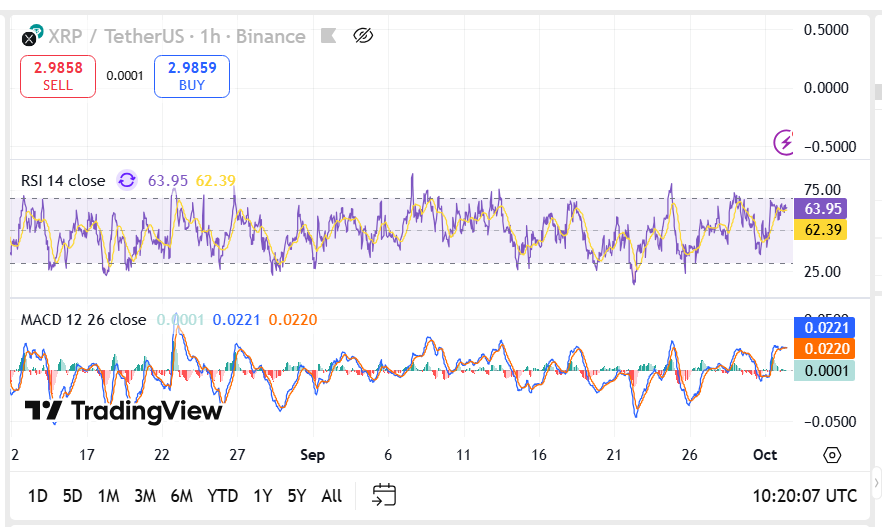Click the RSI 14 close indicator title
Image resolution: width=882 pixels, height=527 pixels.
click(63, 181)
